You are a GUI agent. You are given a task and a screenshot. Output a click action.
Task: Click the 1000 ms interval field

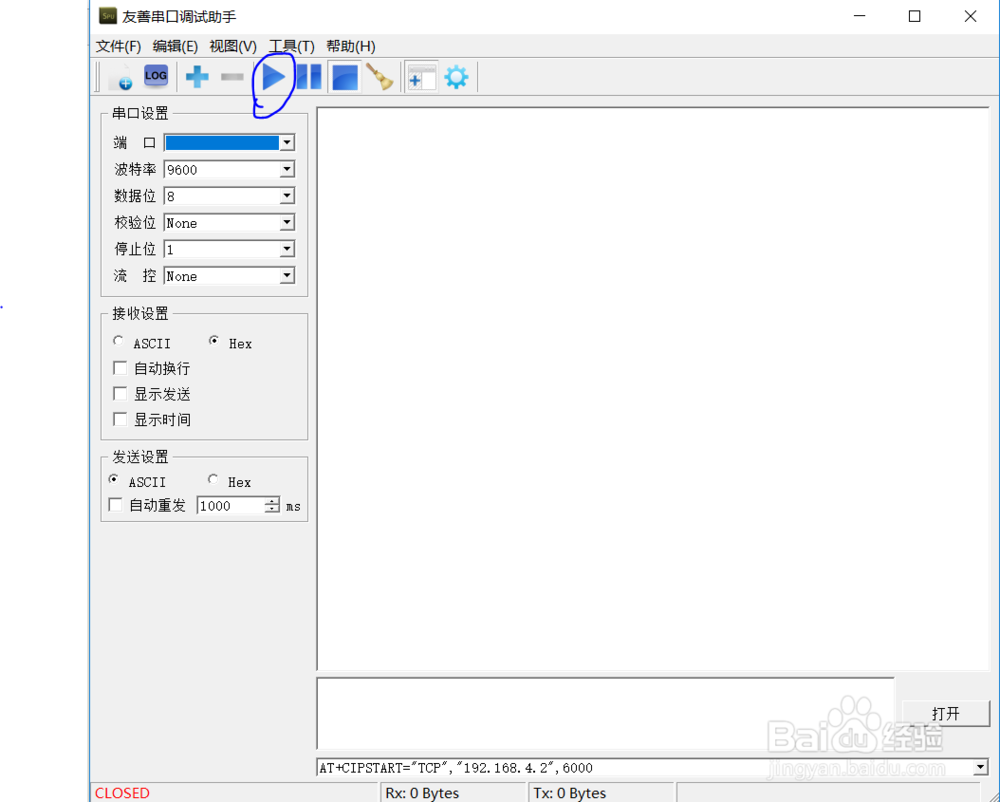pos(231,506)
